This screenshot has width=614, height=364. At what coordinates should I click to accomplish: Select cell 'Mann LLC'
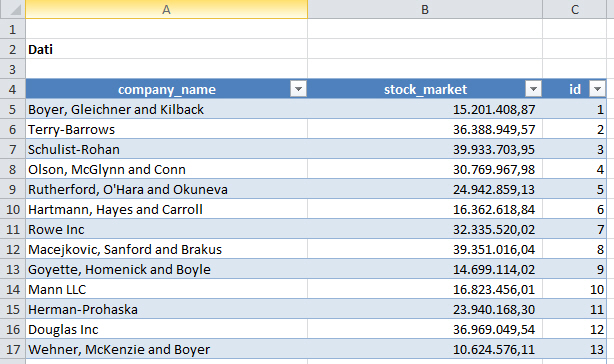pyautogui.click(x=166, y=289)
